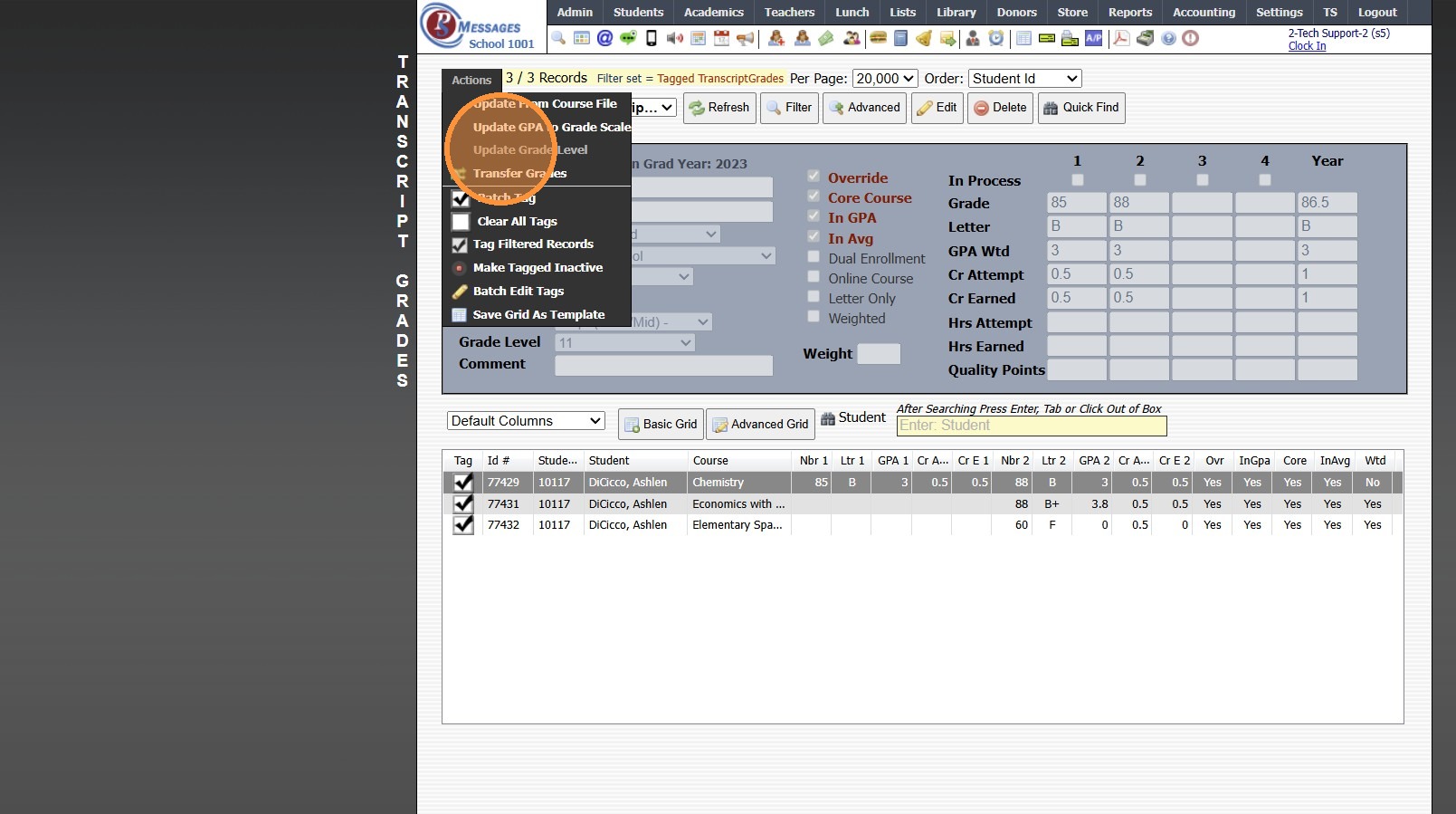Click the magnifying glass search icon in toolbar
Image resolution: width=1456 pixels, height=814 pixels.
pos(558,38)
